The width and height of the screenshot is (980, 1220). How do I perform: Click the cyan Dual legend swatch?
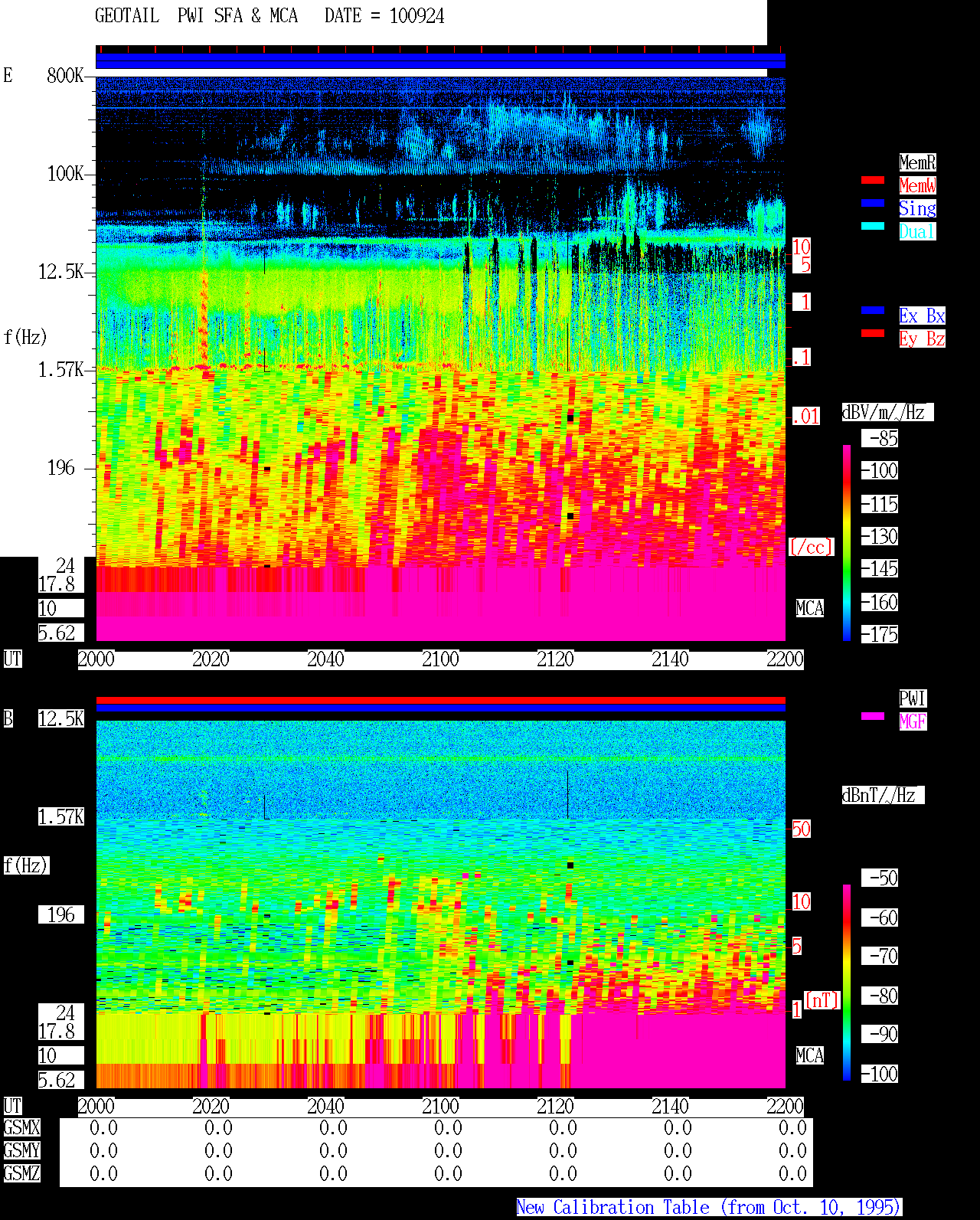click(873, 226)
